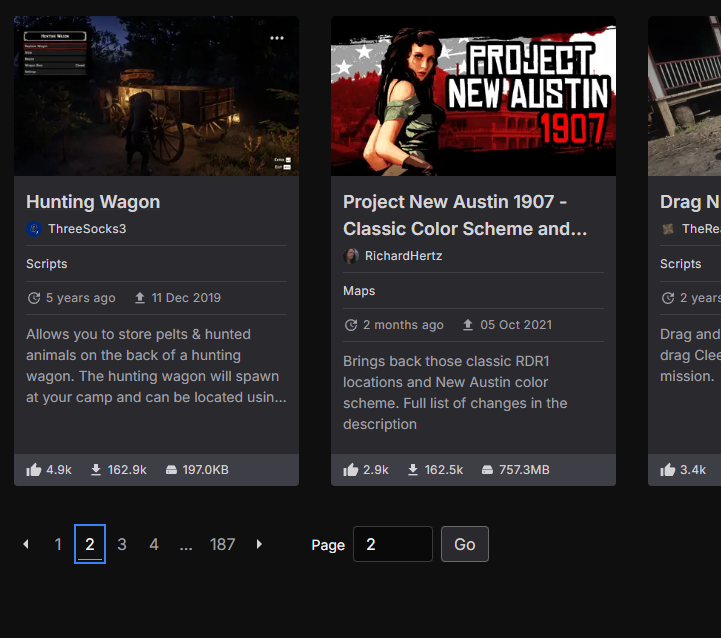Go to page 1
The height and width of the screenshot is (638, 721).
click(x=58, y=545)
